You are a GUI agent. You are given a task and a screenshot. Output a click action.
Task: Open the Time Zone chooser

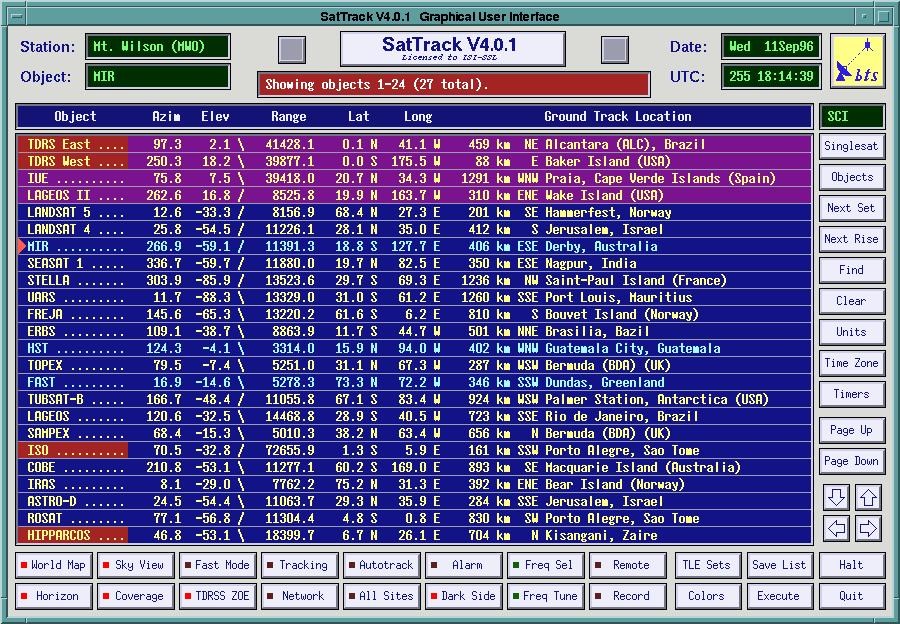click(851, 363)
